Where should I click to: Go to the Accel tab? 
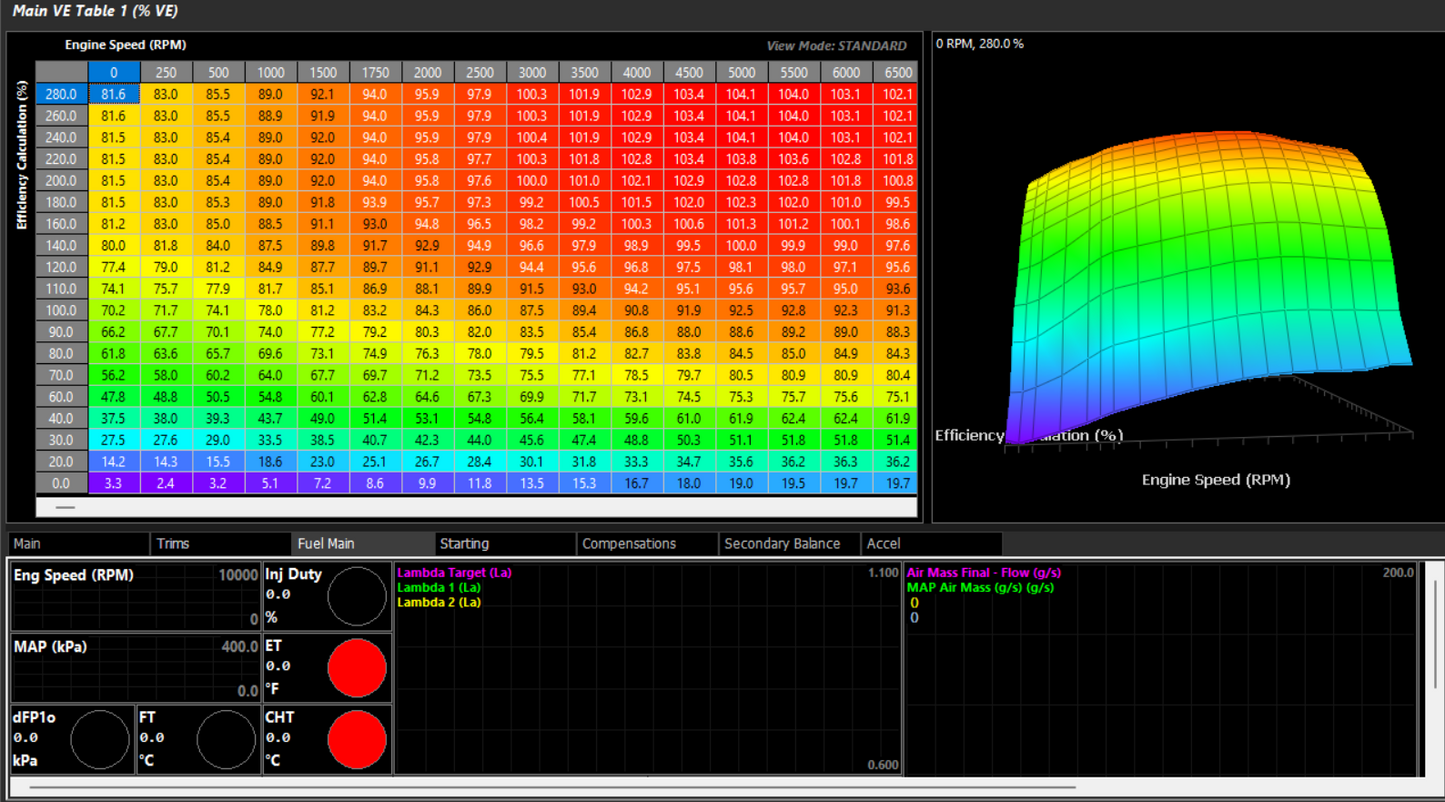point(884,544)
